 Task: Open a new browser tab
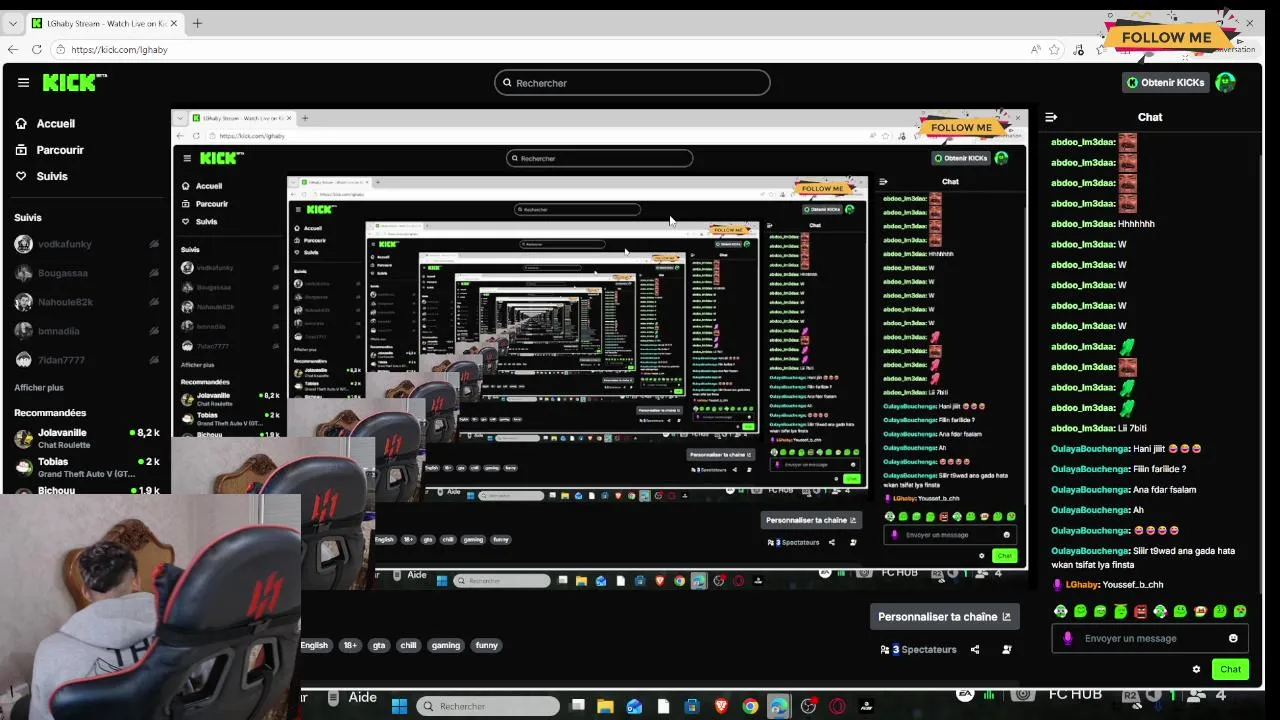click(x=197, y=23)
